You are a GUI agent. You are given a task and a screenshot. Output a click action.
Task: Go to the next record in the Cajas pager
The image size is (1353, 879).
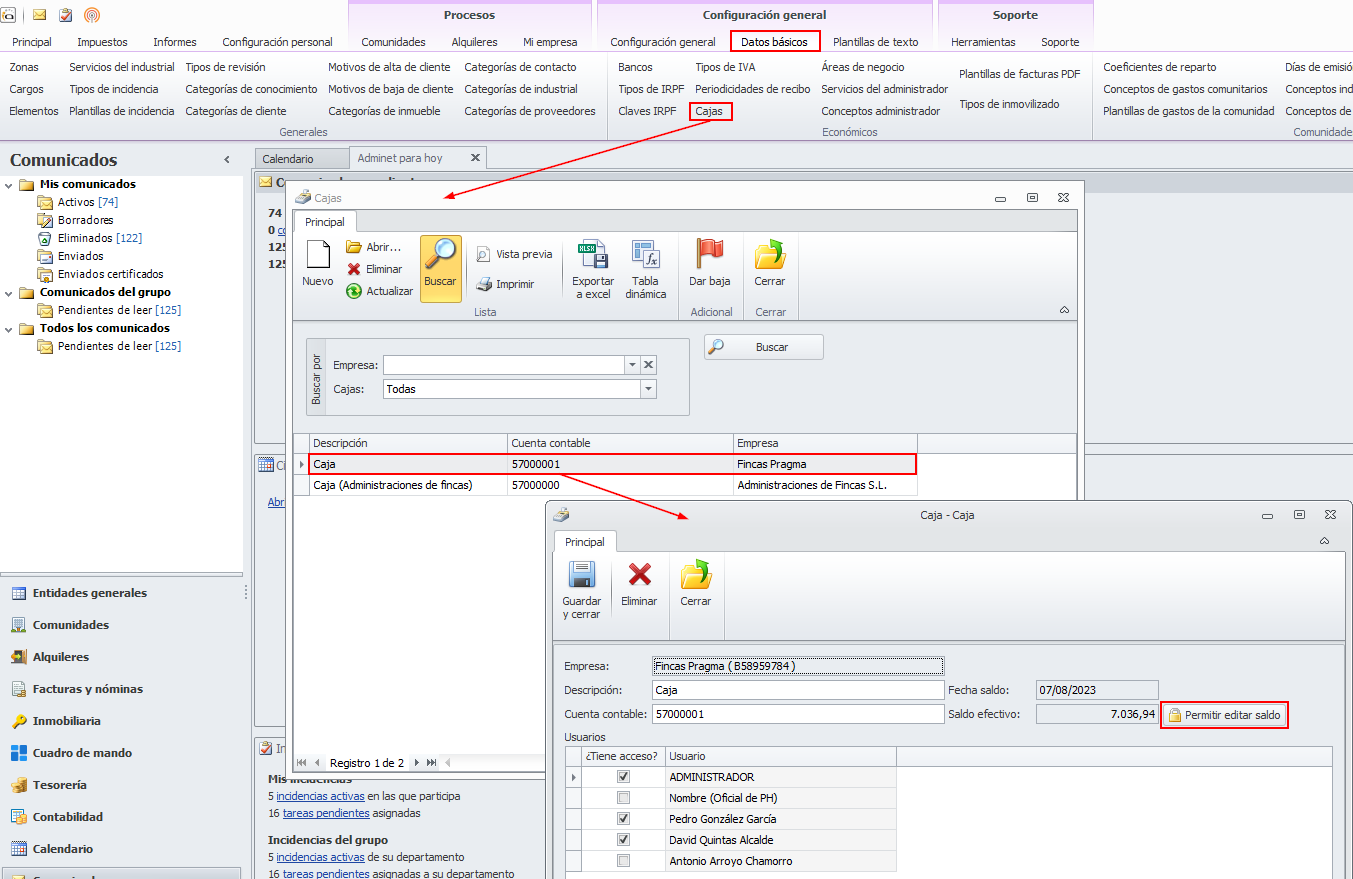coord(417,763)
